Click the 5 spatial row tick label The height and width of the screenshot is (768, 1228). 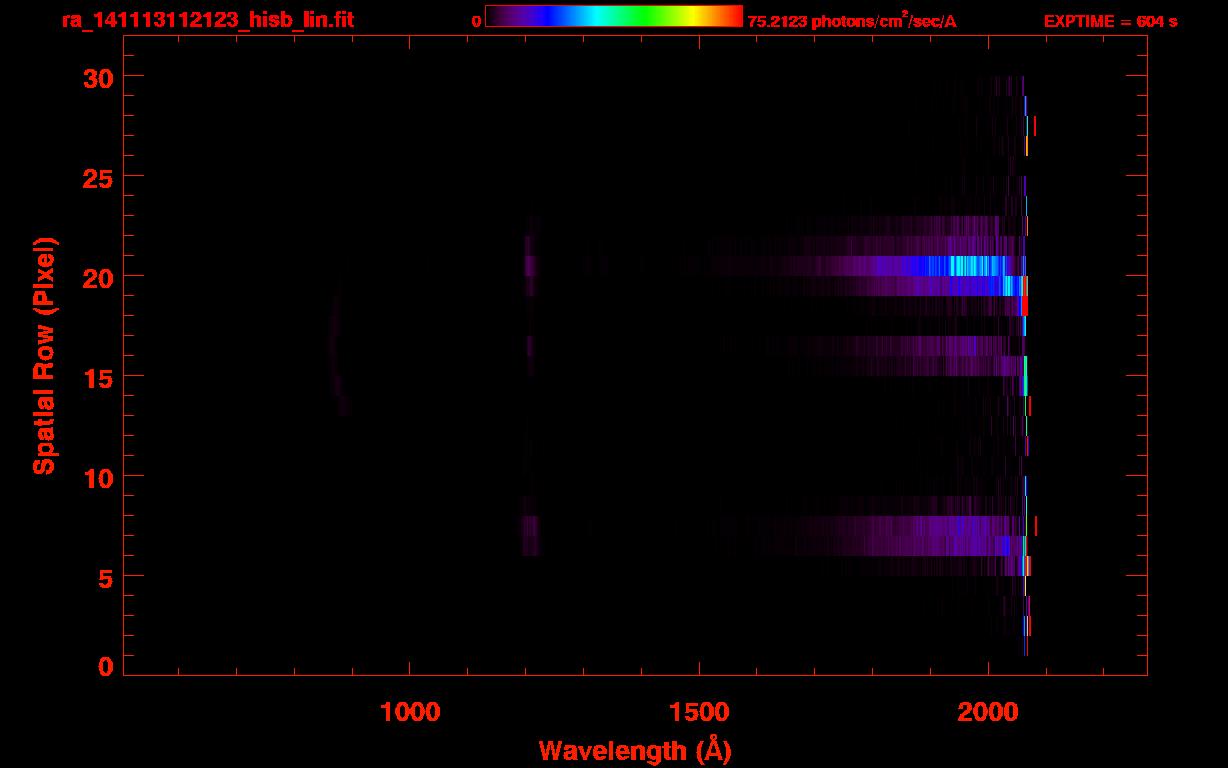pos(107,577)
